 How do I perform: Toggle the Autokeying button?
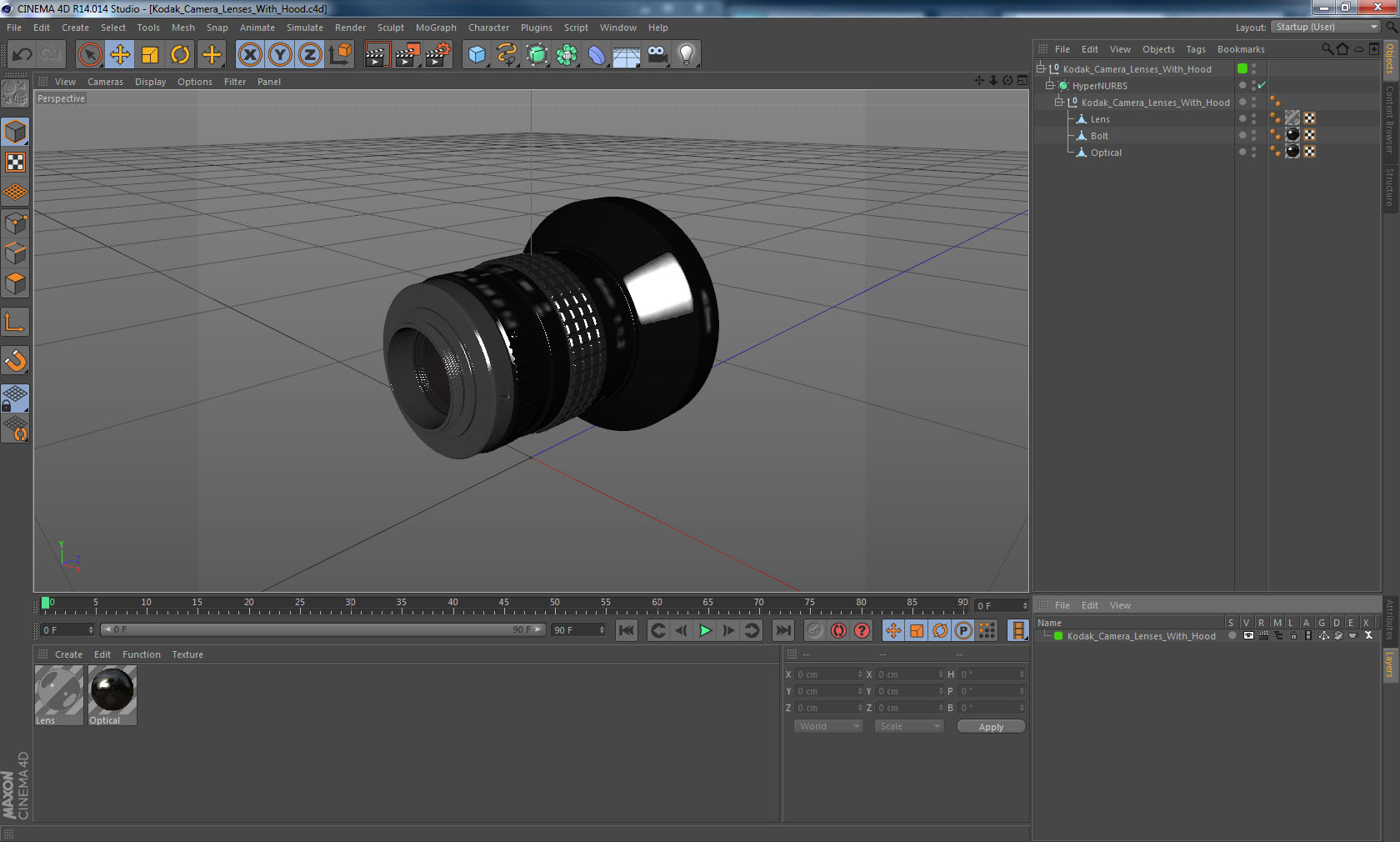coord(838,630)
